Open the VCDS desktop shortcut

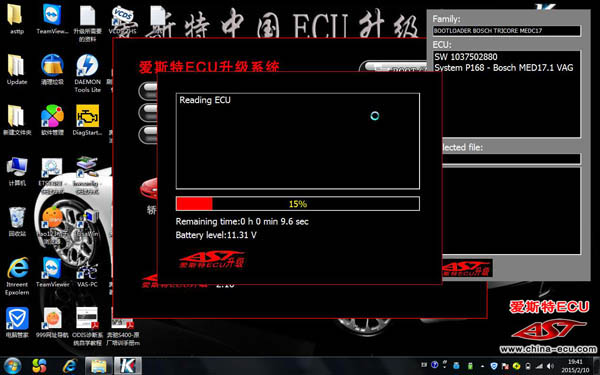pos(123,19)
